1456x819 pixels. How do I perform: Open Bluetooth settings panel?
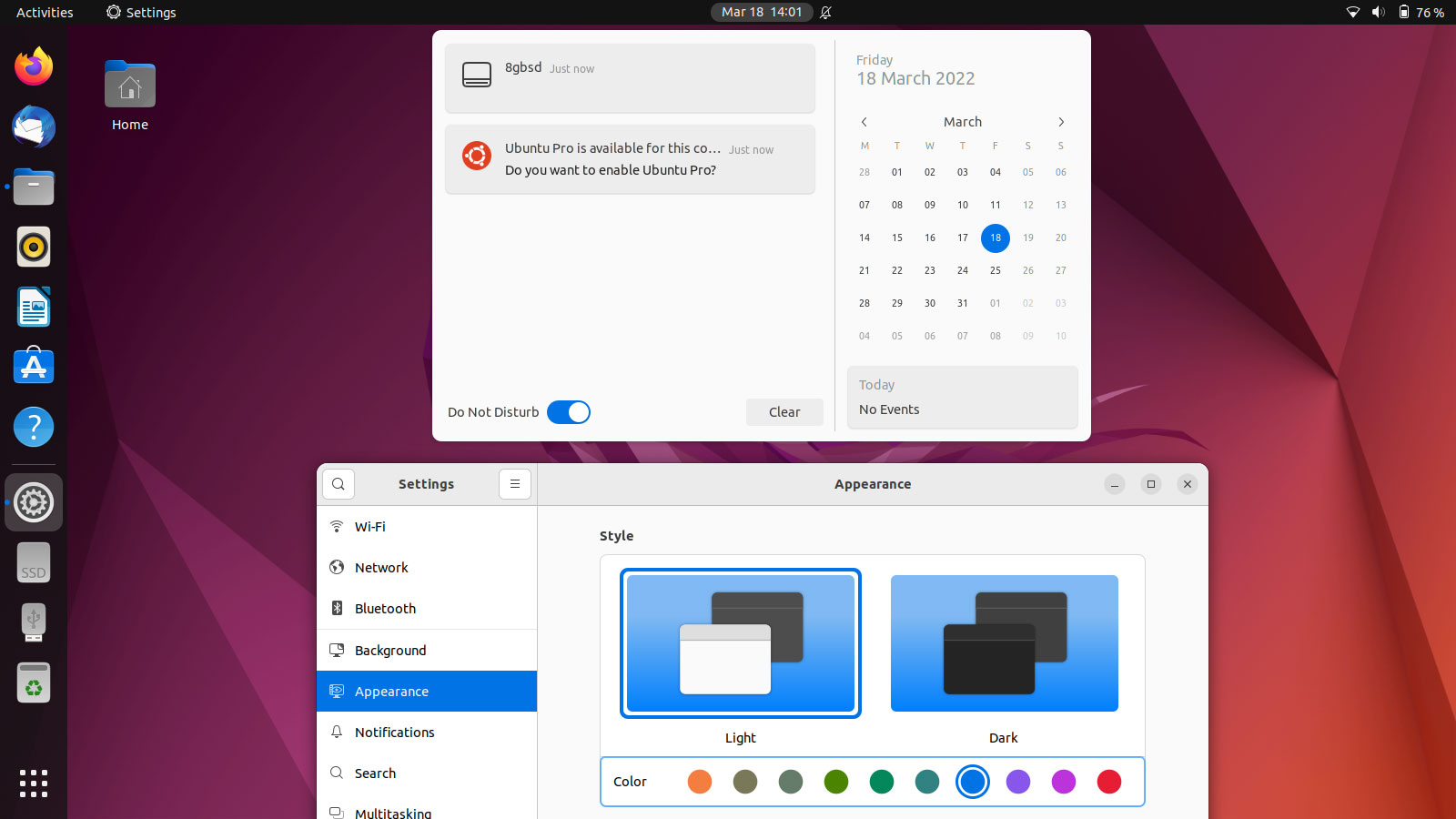click(427, 609)
